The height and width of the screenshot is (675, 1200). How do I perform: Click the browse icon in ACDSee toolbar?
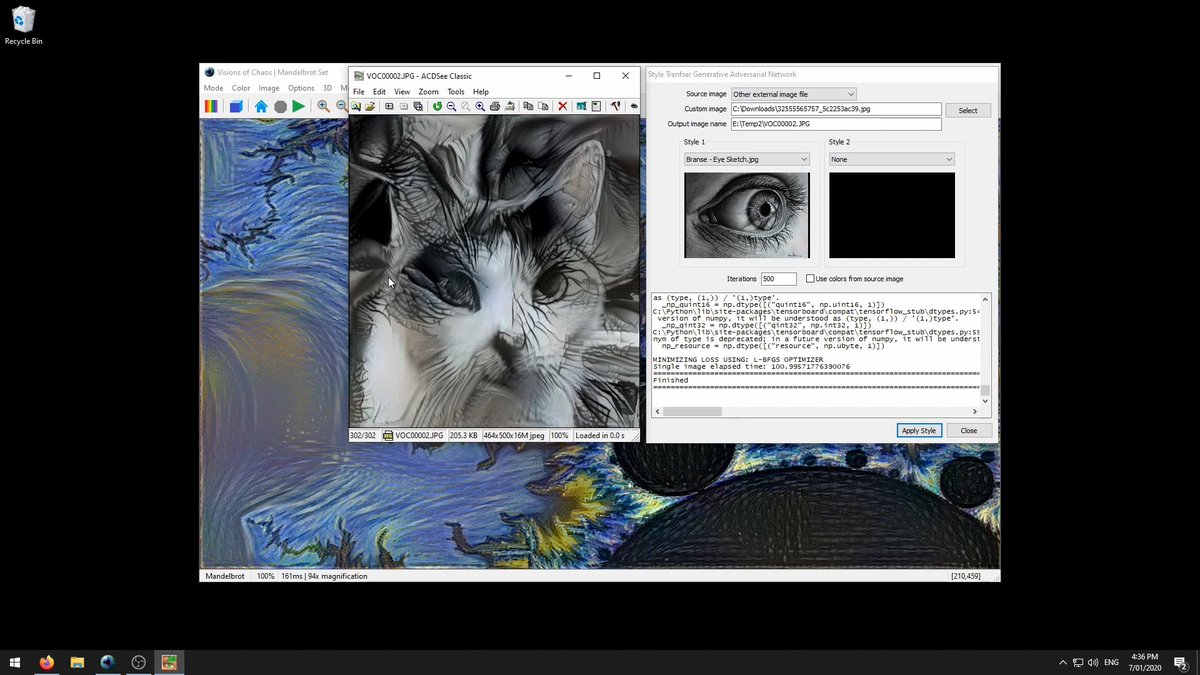click(x=356, y=106)
